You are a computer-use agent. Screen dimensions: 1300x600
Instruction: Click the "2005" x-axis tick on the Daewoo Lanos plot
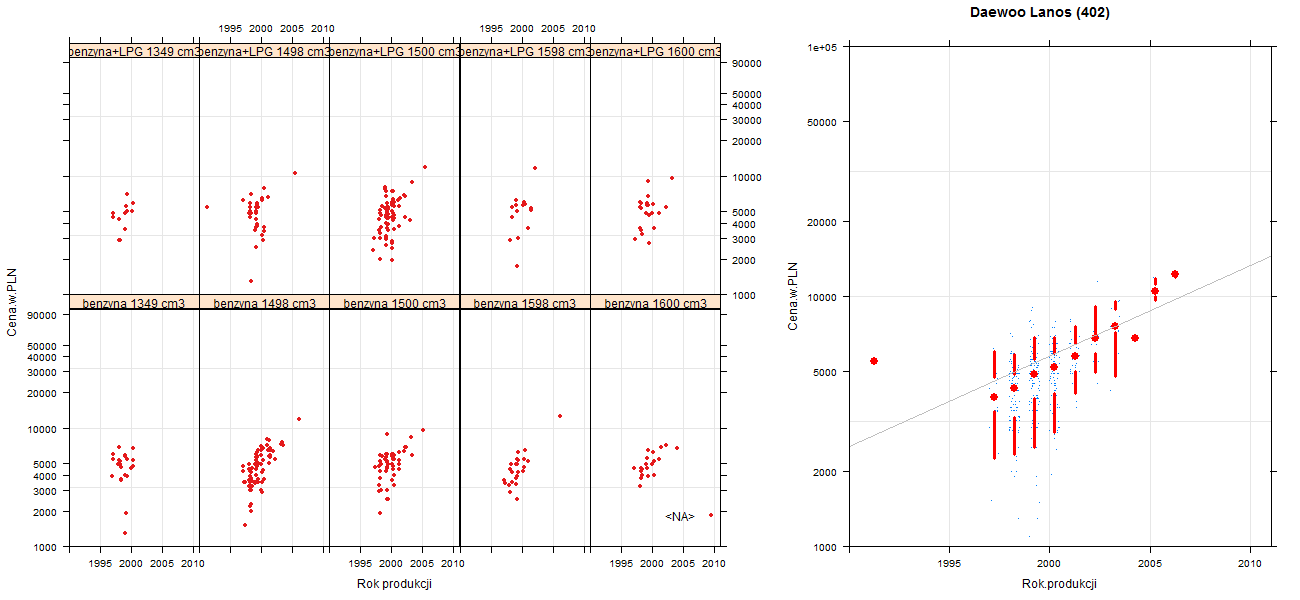[x=1150, y=563]
